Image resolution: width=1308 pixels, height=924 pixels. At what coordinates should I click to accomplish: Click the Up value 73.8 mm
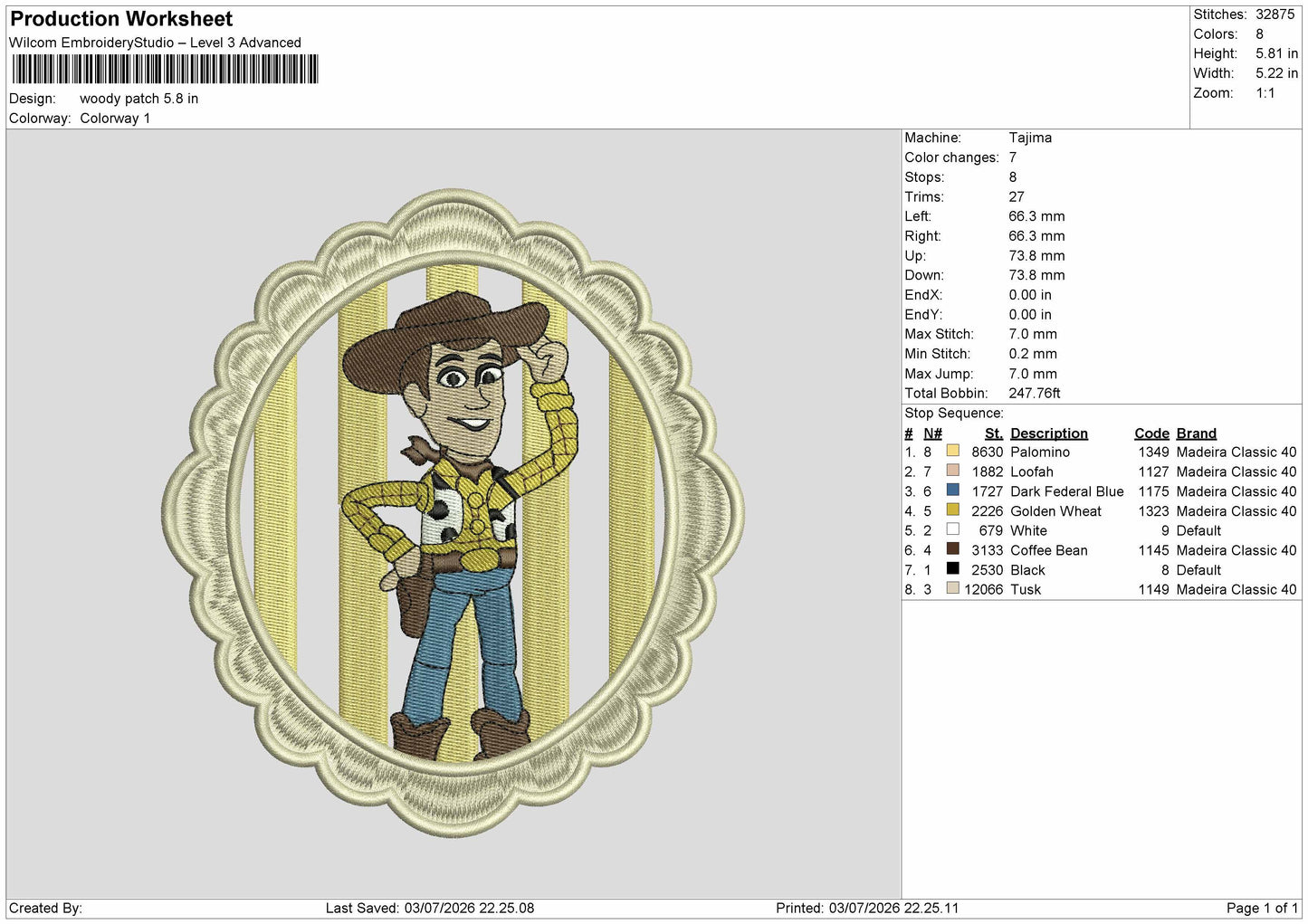tap(1036, 256)
